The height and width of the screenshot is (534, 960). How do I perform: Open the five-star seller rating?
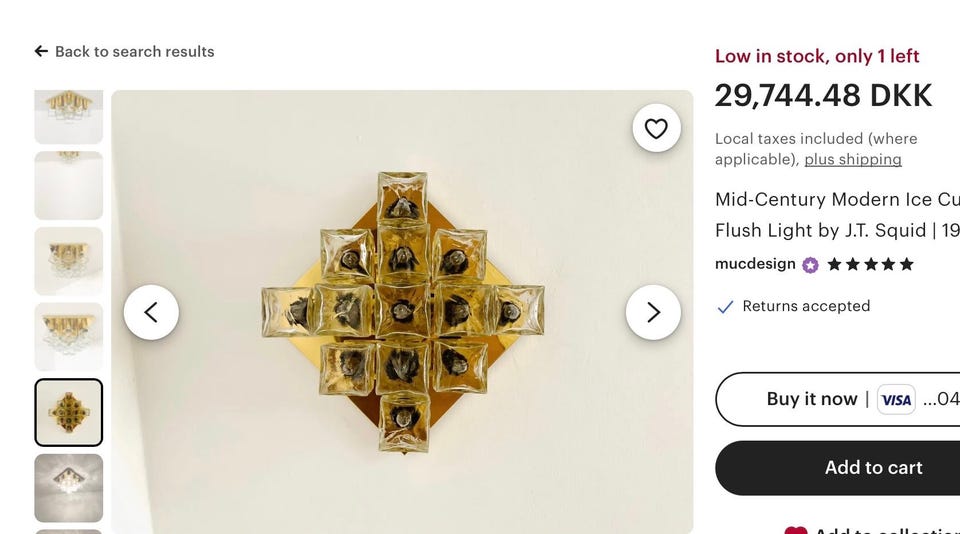870,265
